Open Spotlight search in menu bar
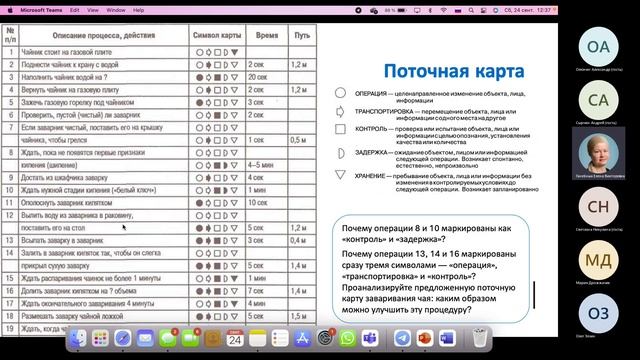 tap(471, 10)
